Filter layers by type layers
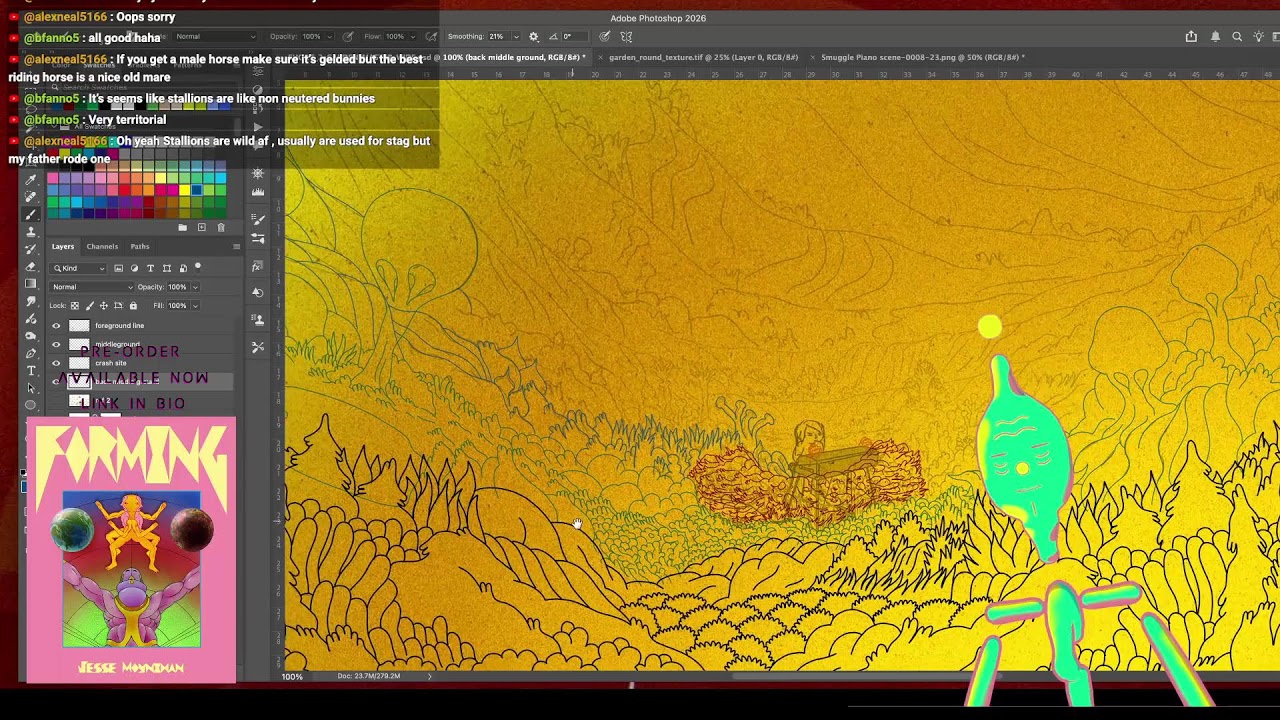1280x720 pixels. coord(150,268)
